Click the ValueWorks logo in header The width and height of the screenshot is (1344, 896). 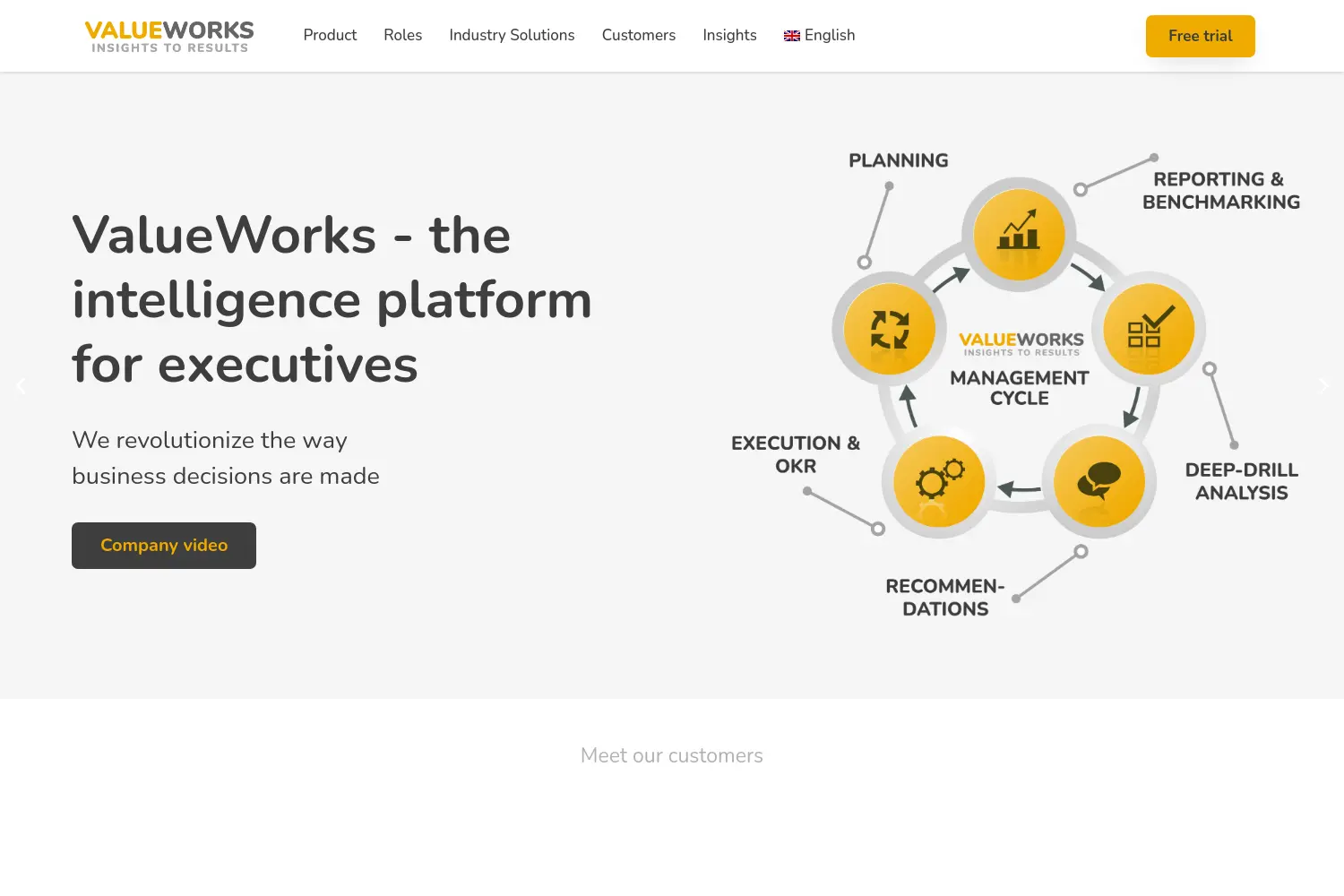pos(169,36)
